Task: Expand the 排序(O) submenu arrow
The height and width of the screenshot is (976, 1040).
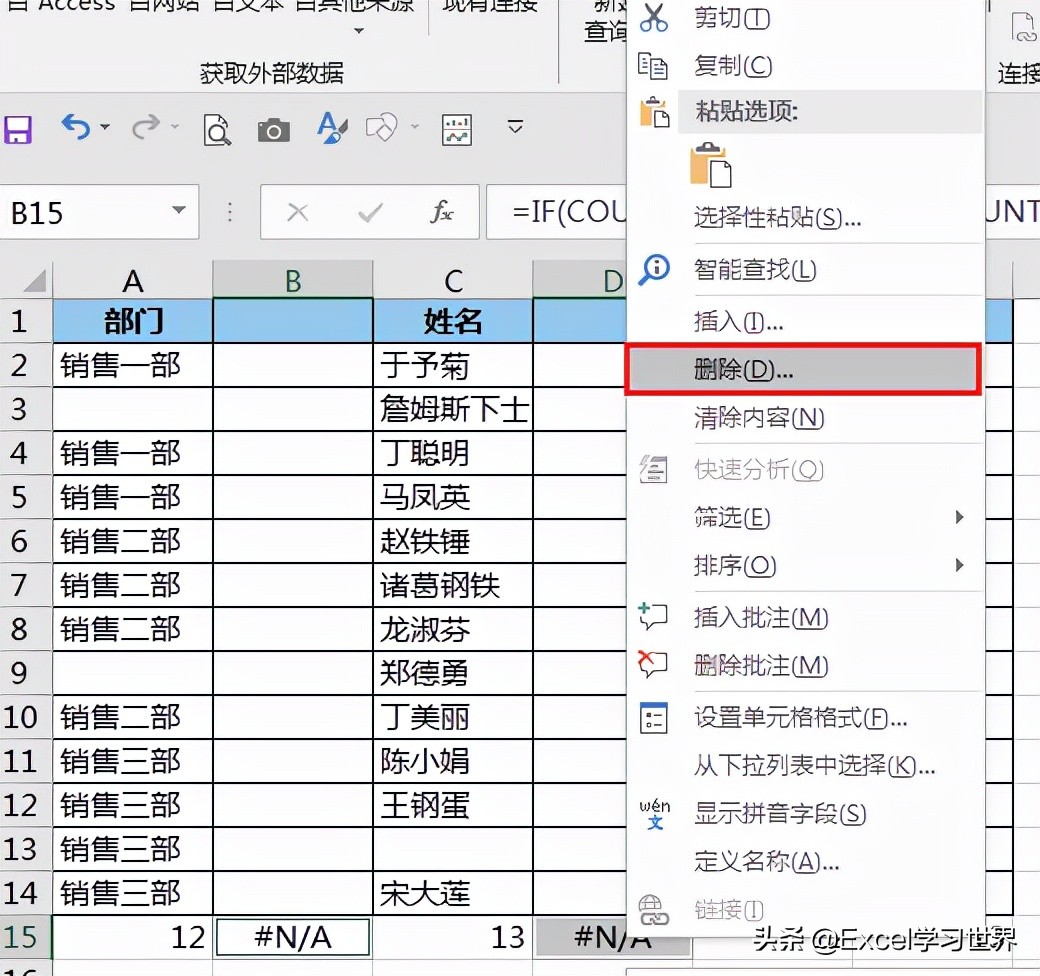Action: (959, 565)
